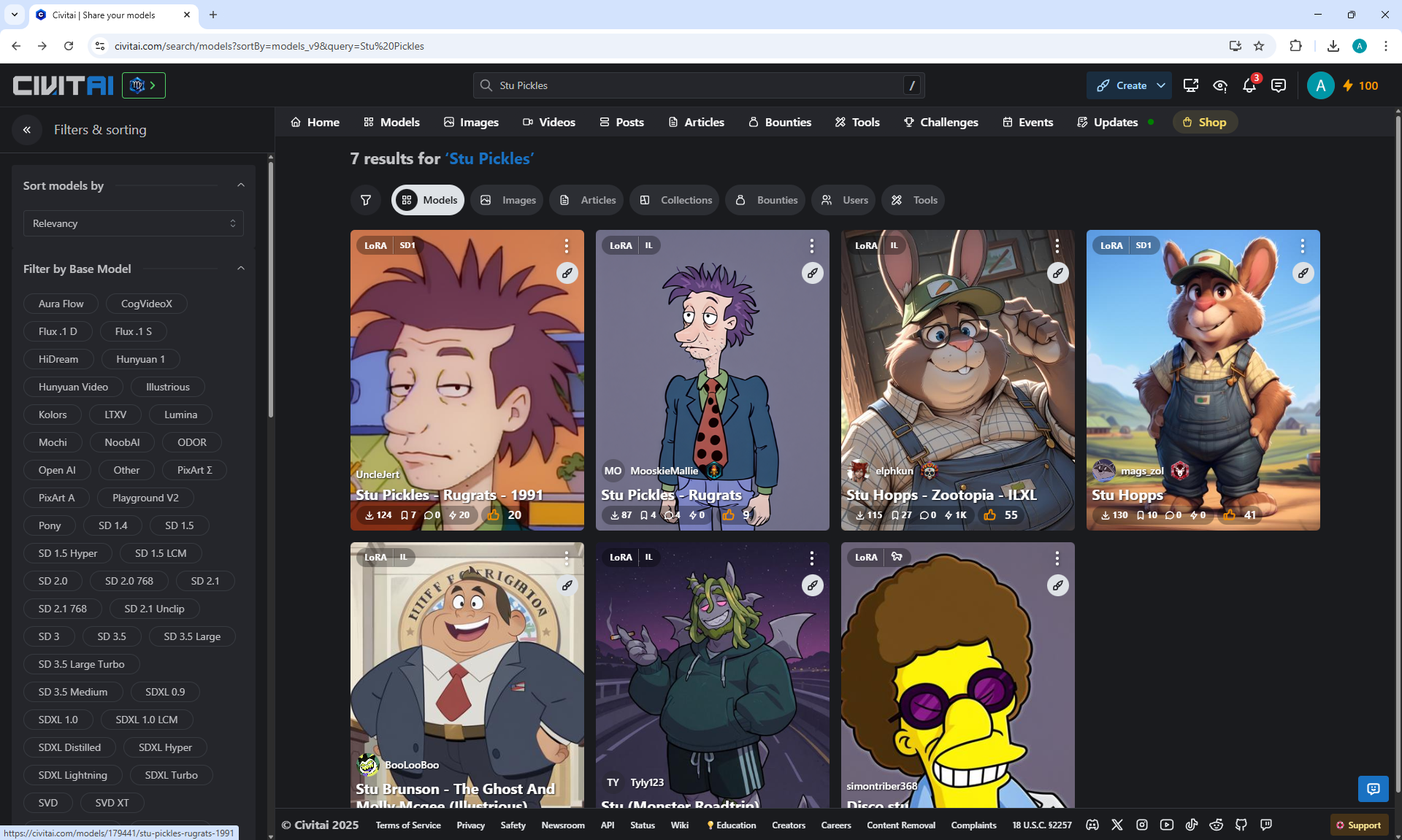The image size is (1402, 840).
Task: Expand the Create button dropdown arrow
Action: tap(1161, 85)
